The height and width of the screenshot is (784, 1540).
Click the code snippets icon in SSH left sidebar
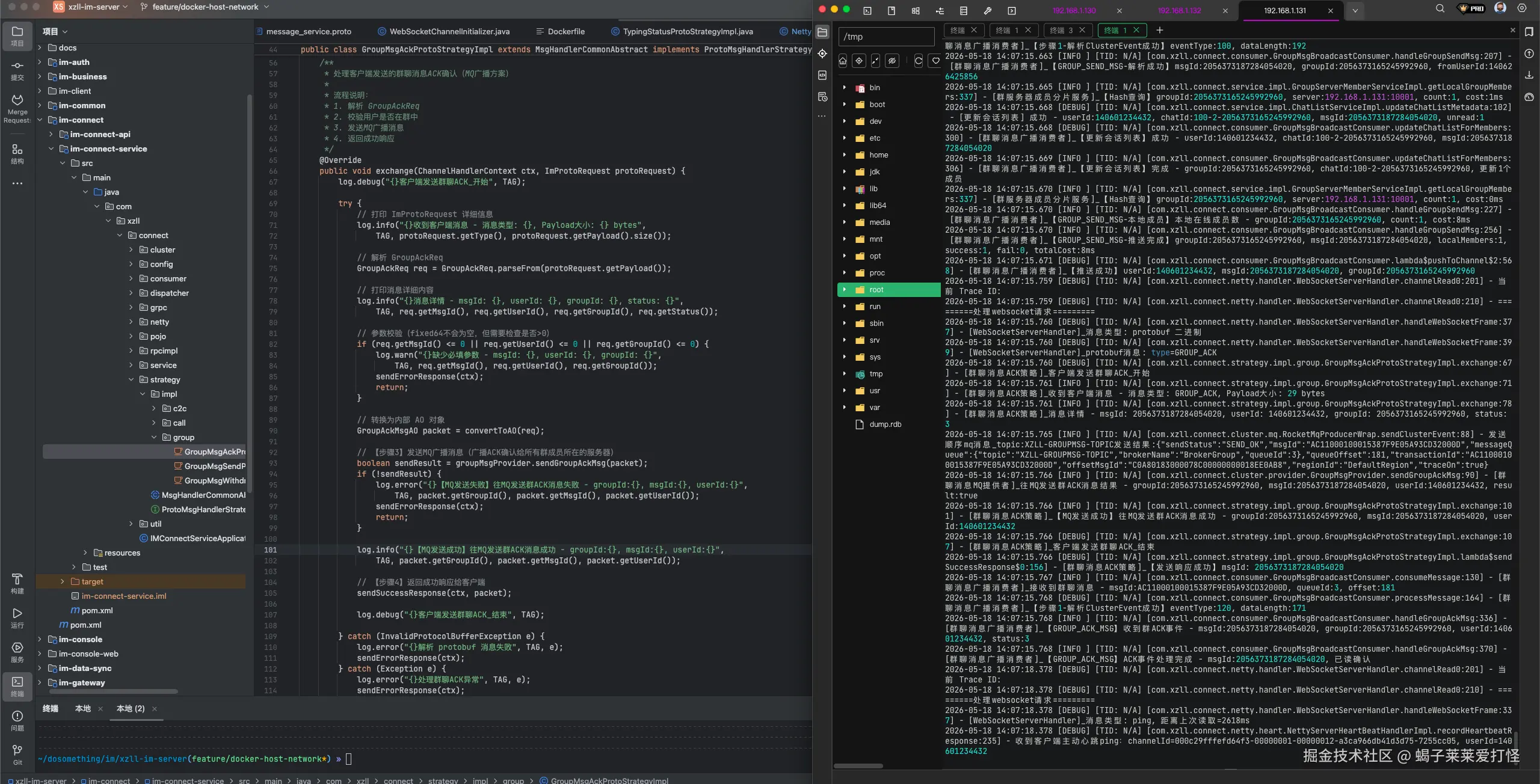click(822, 75)
